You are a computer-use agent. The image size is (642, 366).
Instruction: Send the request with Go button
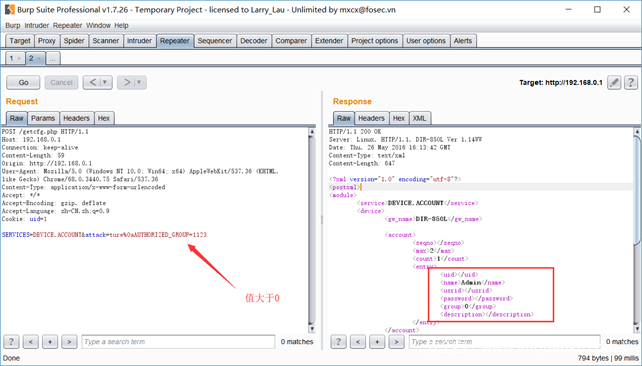click(x=23, y=82)
